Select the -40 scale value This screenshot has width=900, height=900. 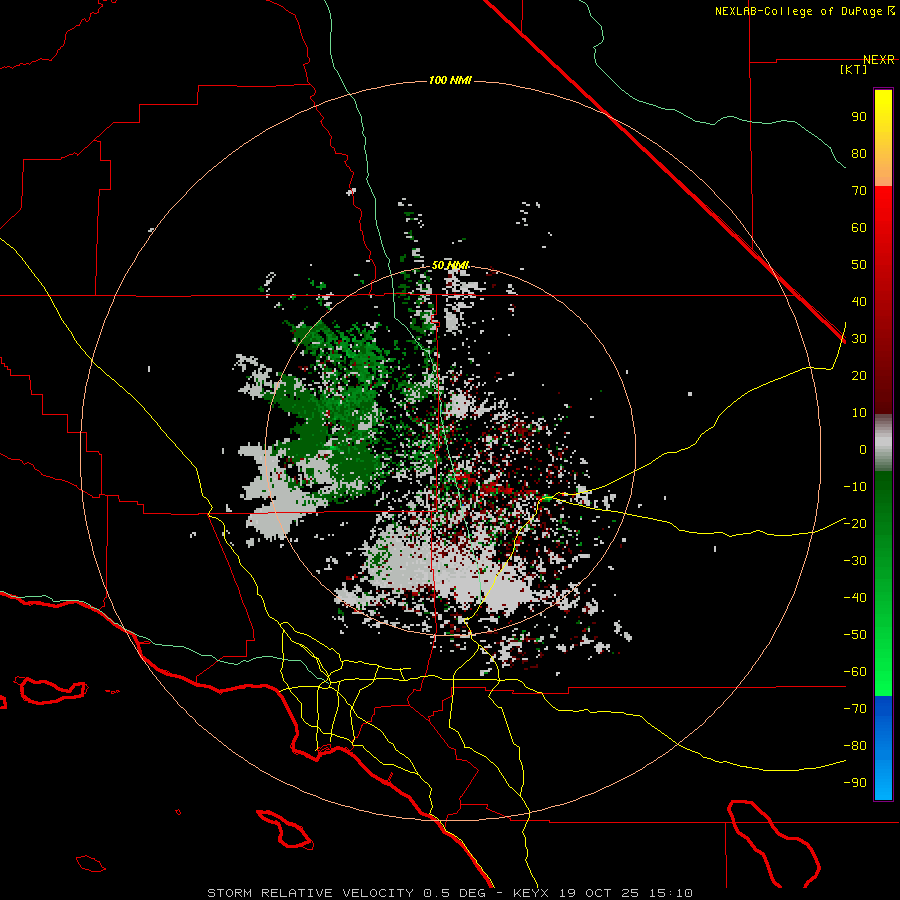pyautogui.click(x=855, y=598)
